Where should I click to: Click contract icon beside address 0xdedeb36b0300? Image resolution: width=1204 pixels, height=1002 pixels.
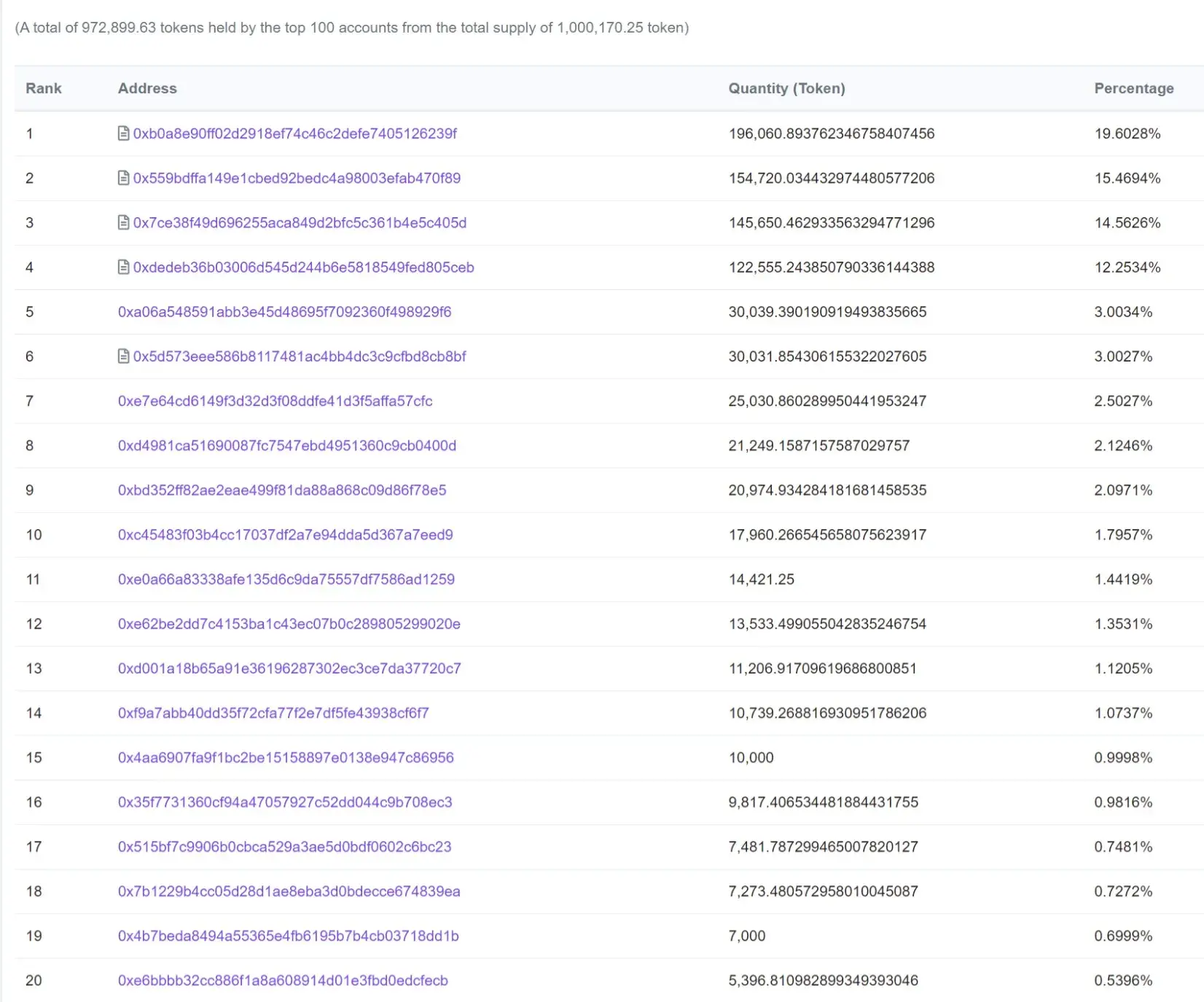(124, 267)
